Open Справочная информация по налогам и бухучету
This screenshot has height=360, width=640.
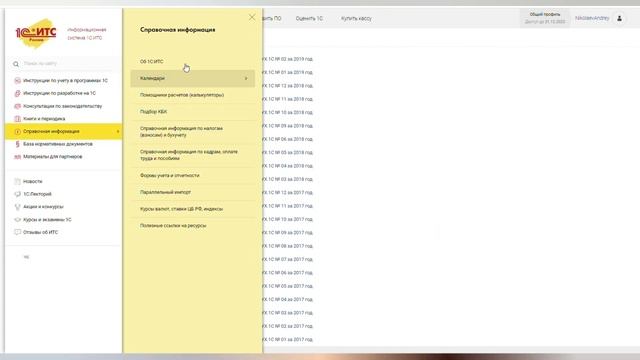click(x=181, y=131)
